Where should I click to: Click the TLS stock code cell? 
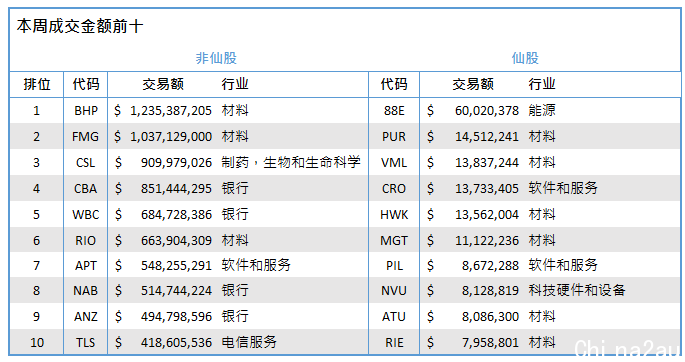pos(85,343)
